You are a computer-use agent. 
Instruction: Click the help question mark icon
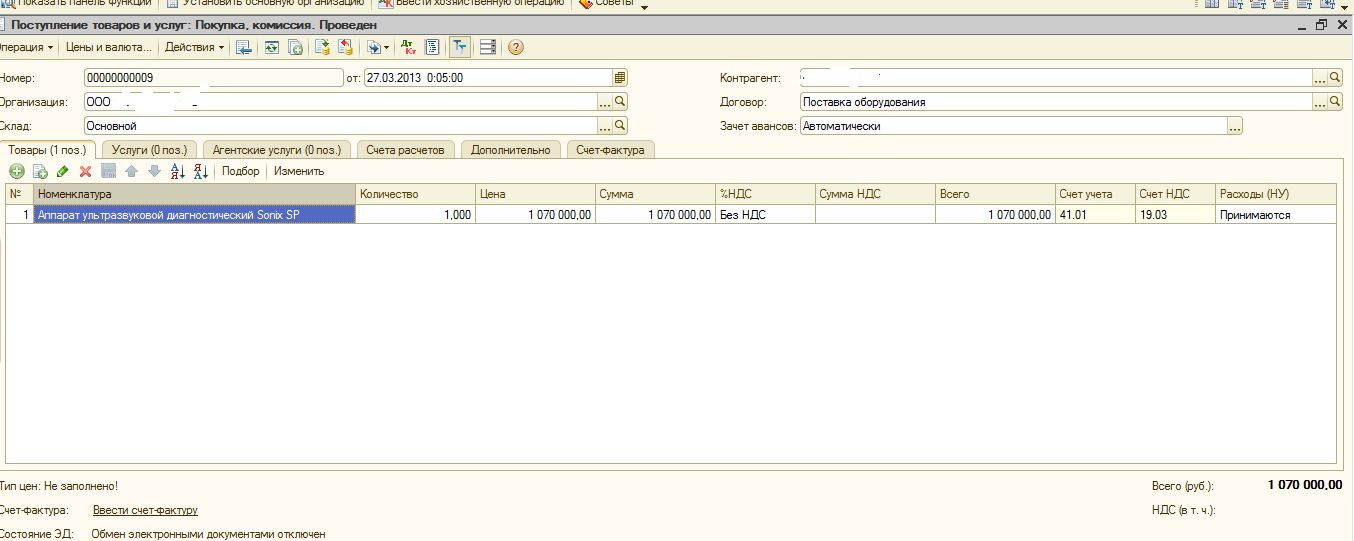tap(516, 47)
